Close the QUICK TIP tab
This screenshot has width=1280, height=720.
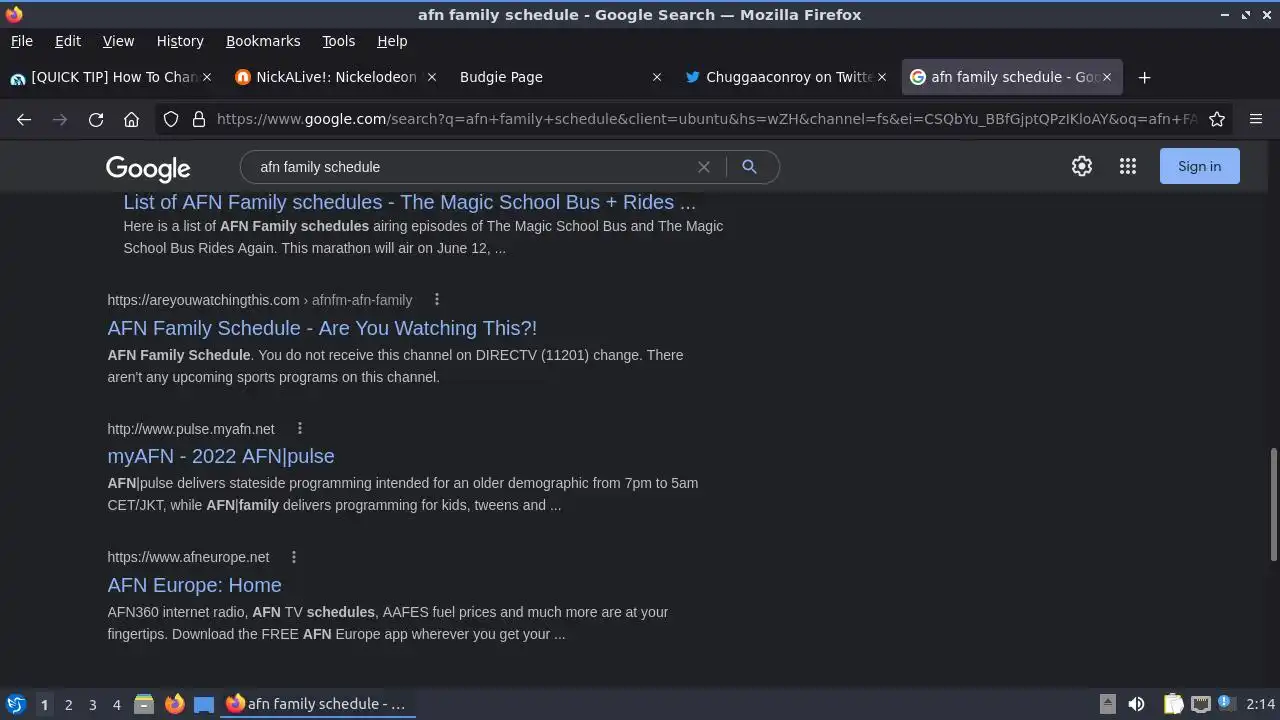(207, 77)
